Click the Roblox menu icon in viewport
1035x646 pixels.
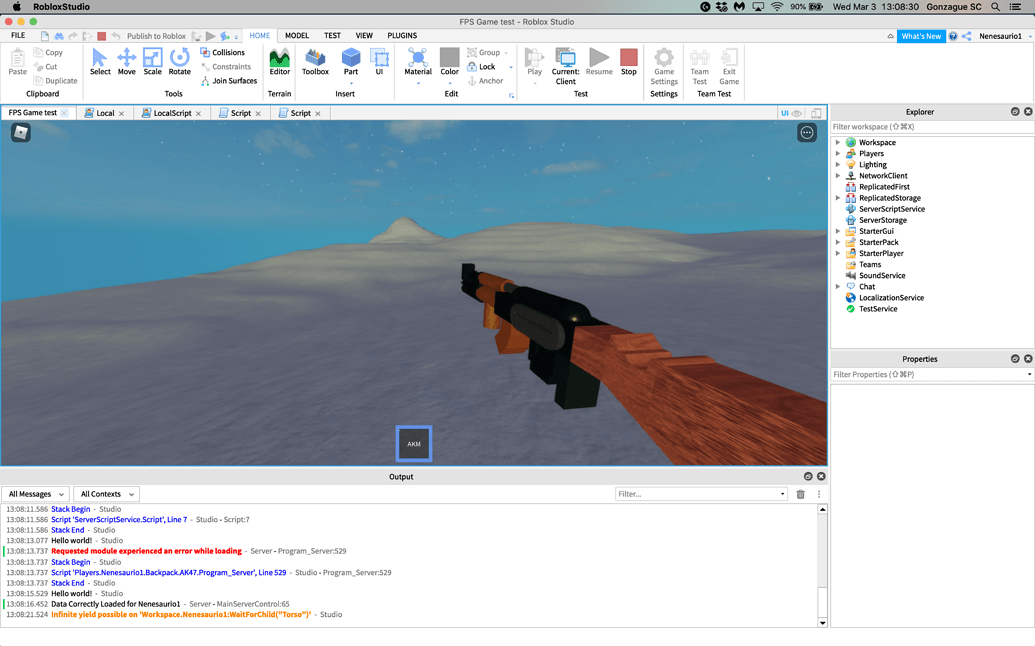pos(21,133)
